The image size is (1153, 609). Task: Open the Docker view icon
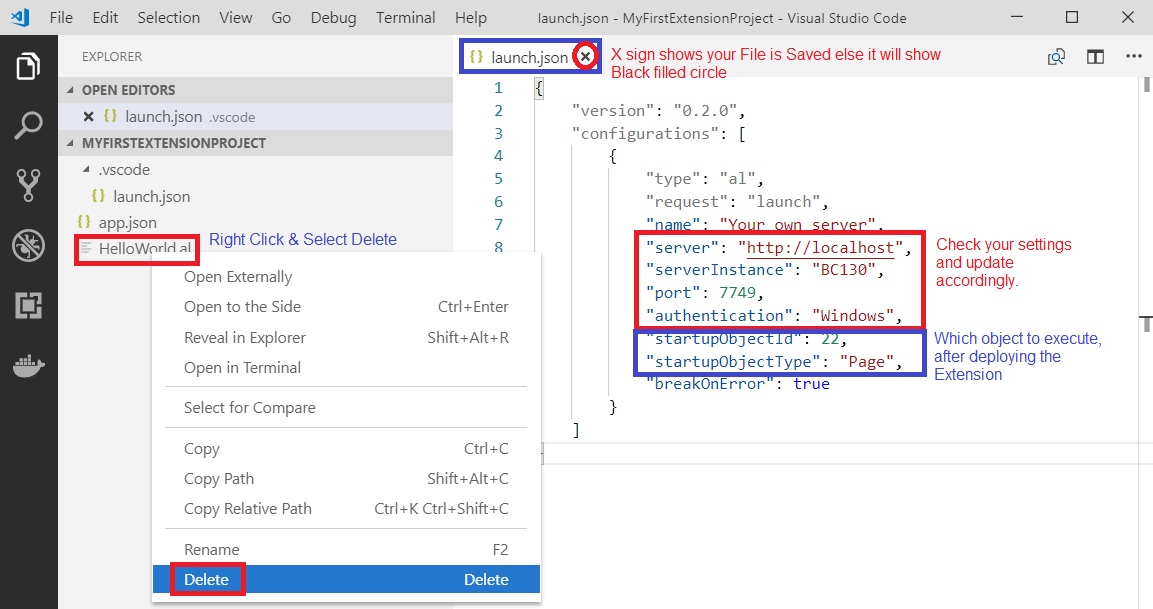[28, 365]
